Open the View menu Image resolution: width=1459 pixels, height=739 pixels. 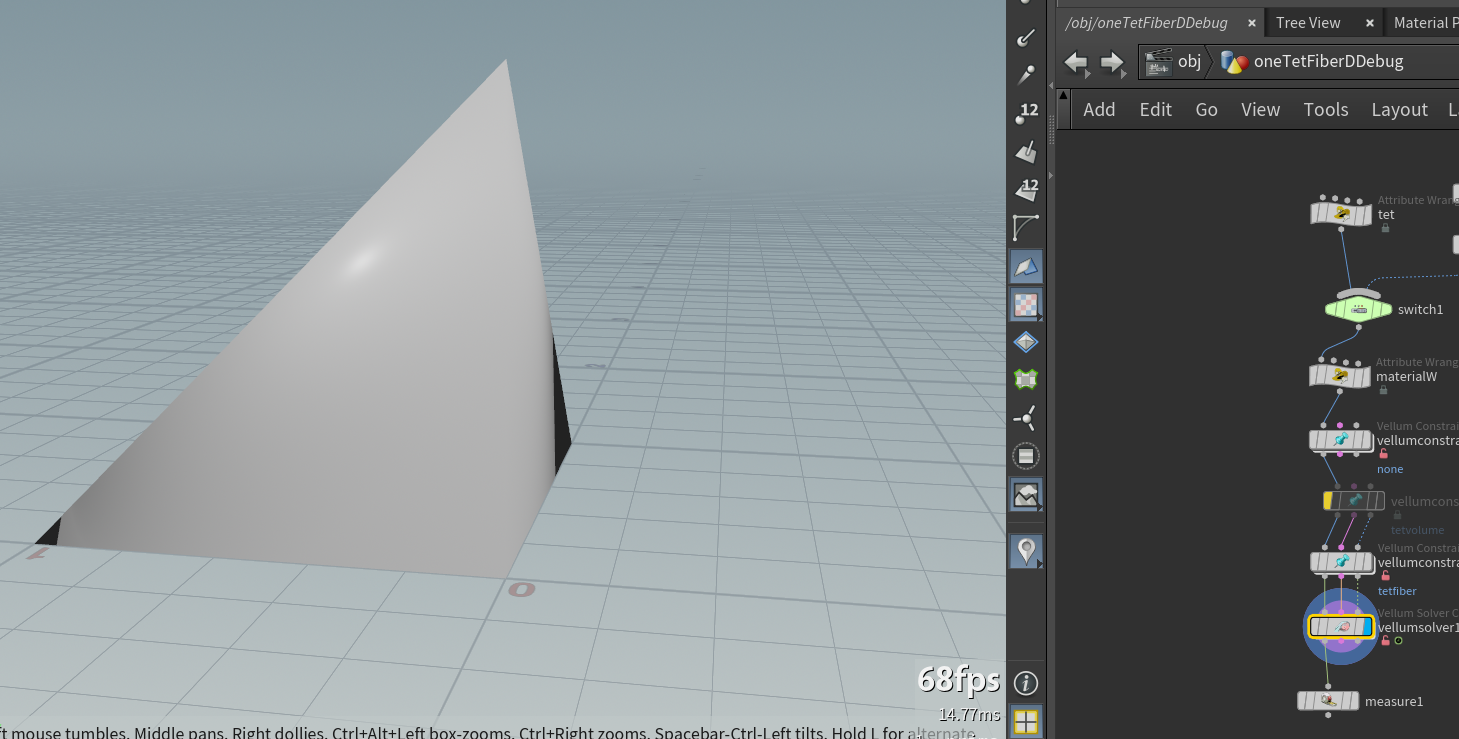pos(1260,110)
